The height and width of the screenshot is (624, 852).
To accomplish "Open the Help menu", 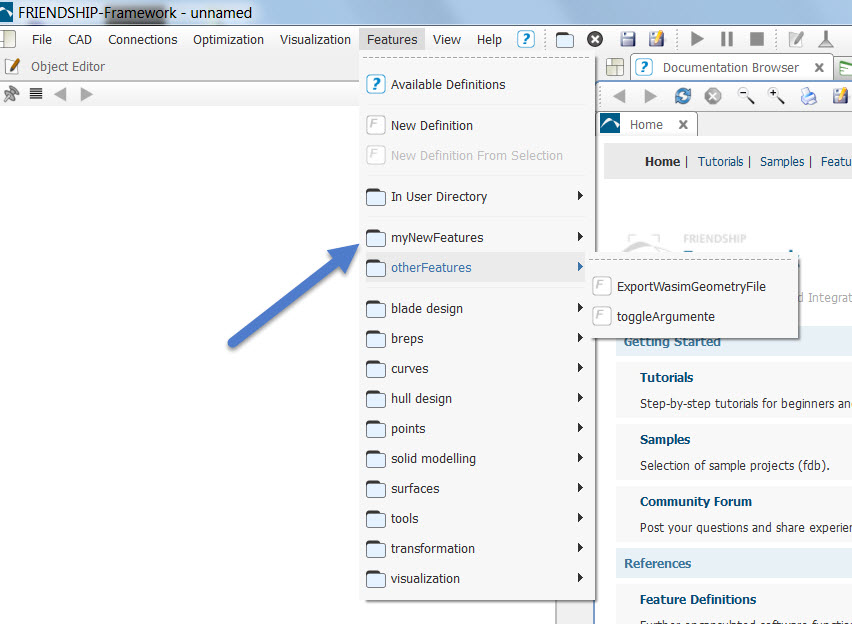I will 489,40.
